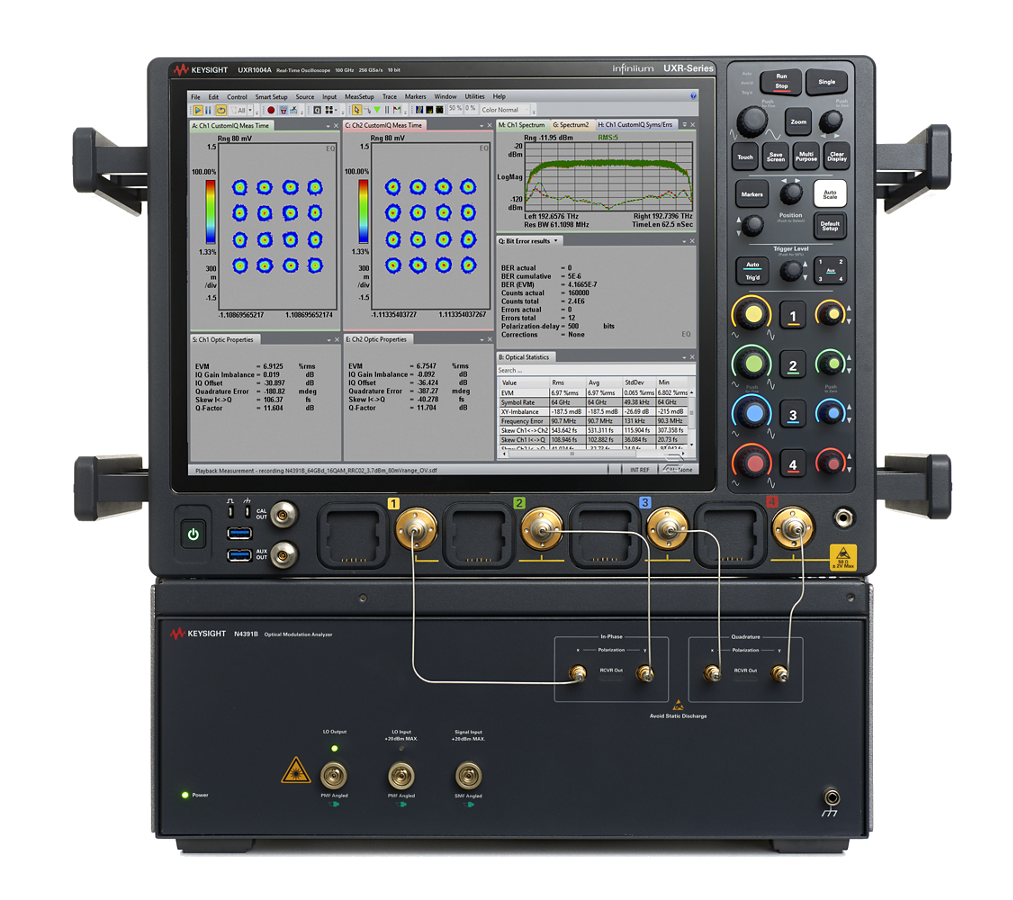Open dropdown arrow of trace C panel
Image resolution: width=1013 pixels, height=900 pixels.
[x=481, y=126]
